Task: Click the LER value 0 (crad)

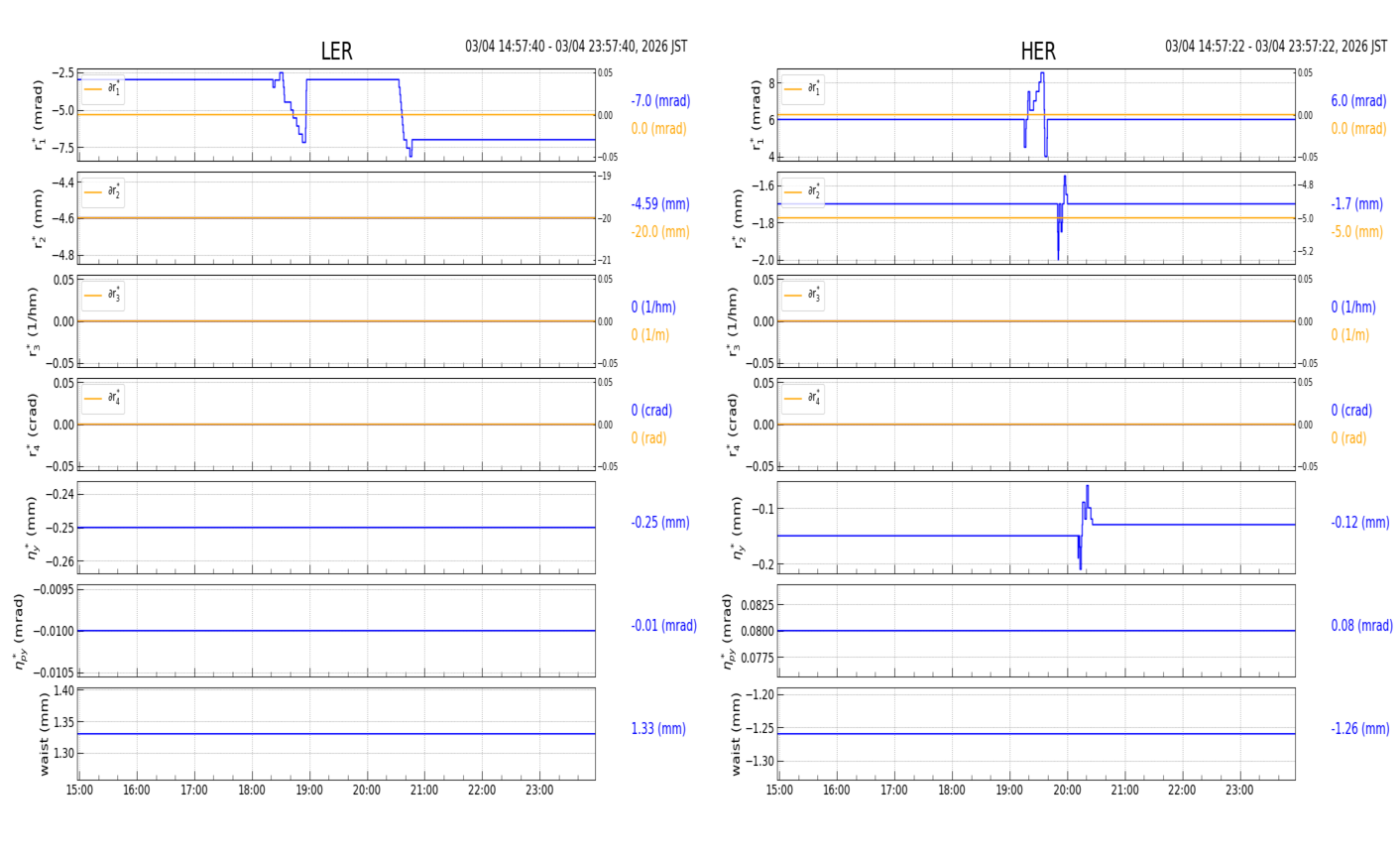Action: click(x=651, y=411)
